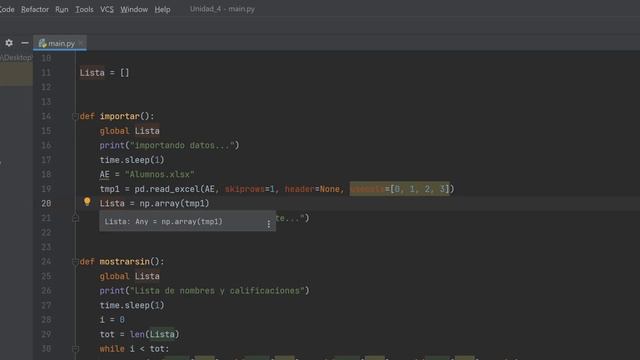This screenshot has width=640, height=360.
Task: Collapse the mostrarsin function fold marker
Action: (x=75, y=262)
